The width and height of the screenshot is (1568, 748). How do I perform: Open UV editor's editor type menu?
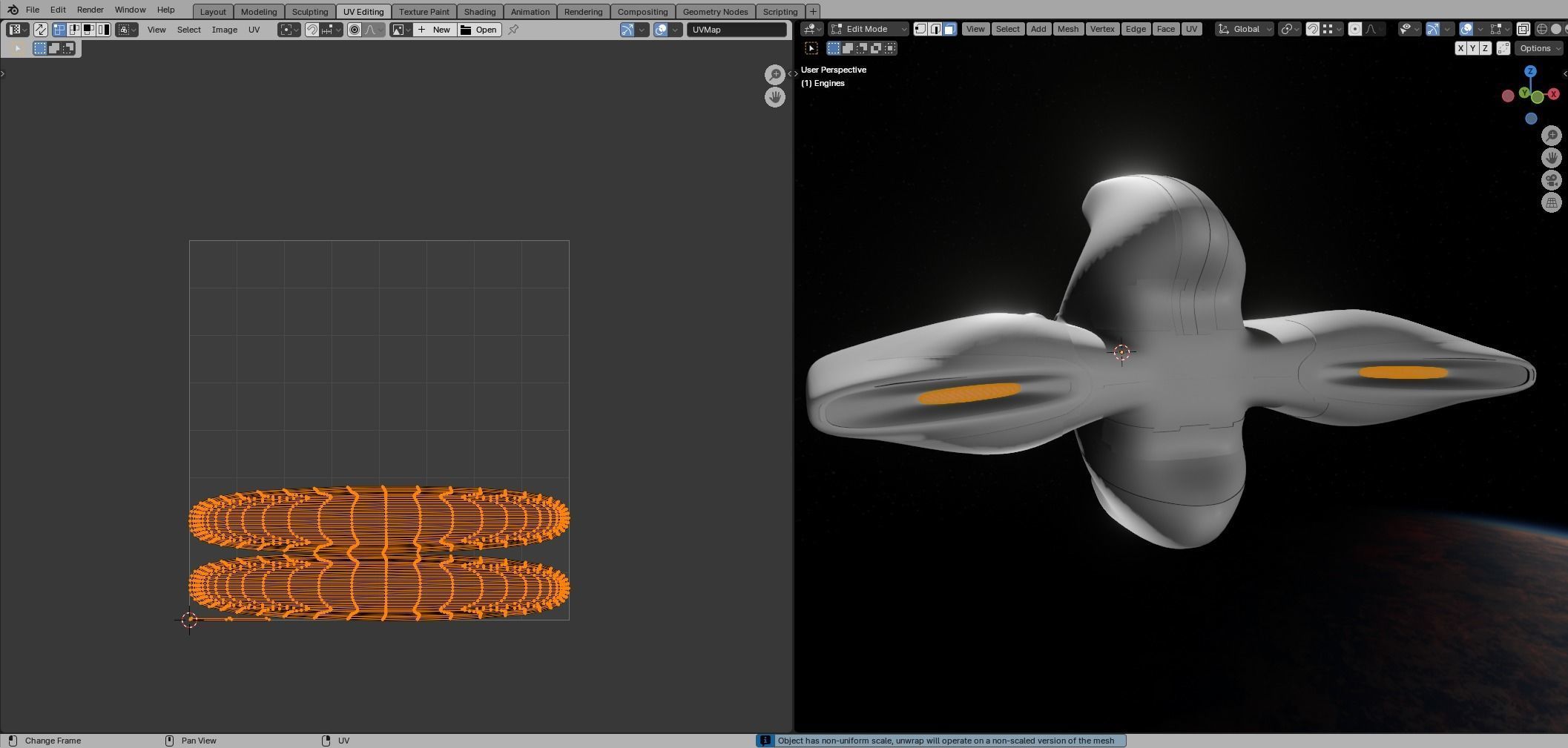coord(18,30)
